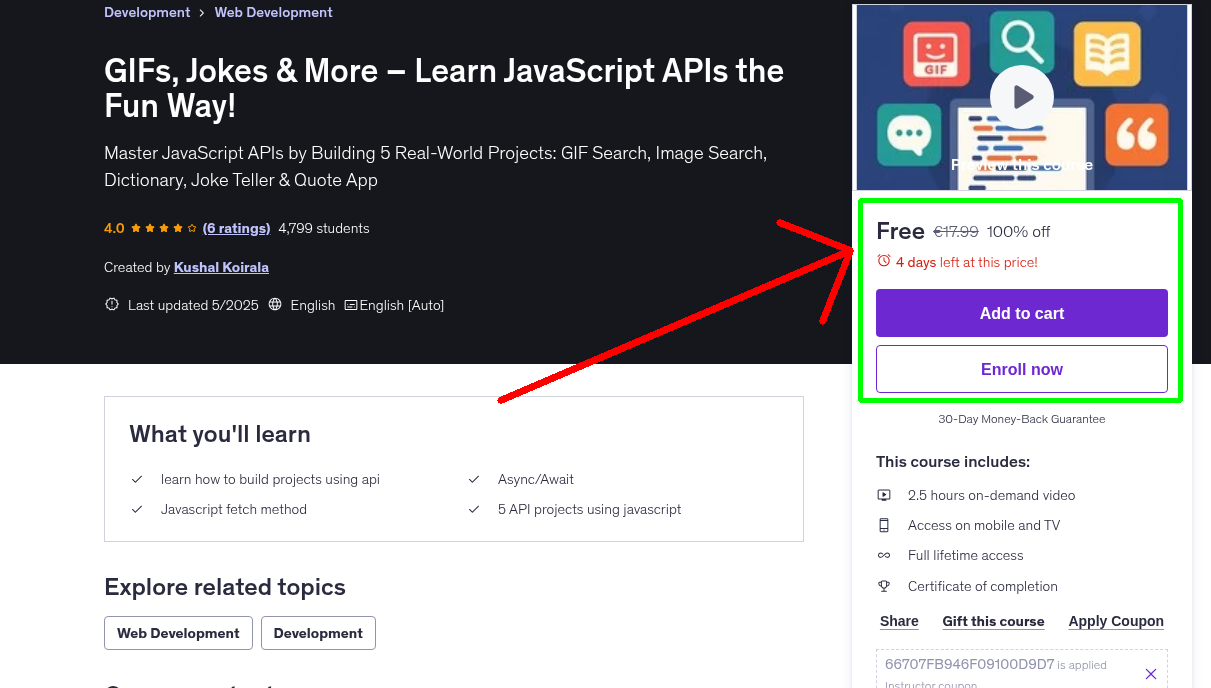Play the course preview video
This screenshot has height=688, width=1211.
pos(1021,96)
